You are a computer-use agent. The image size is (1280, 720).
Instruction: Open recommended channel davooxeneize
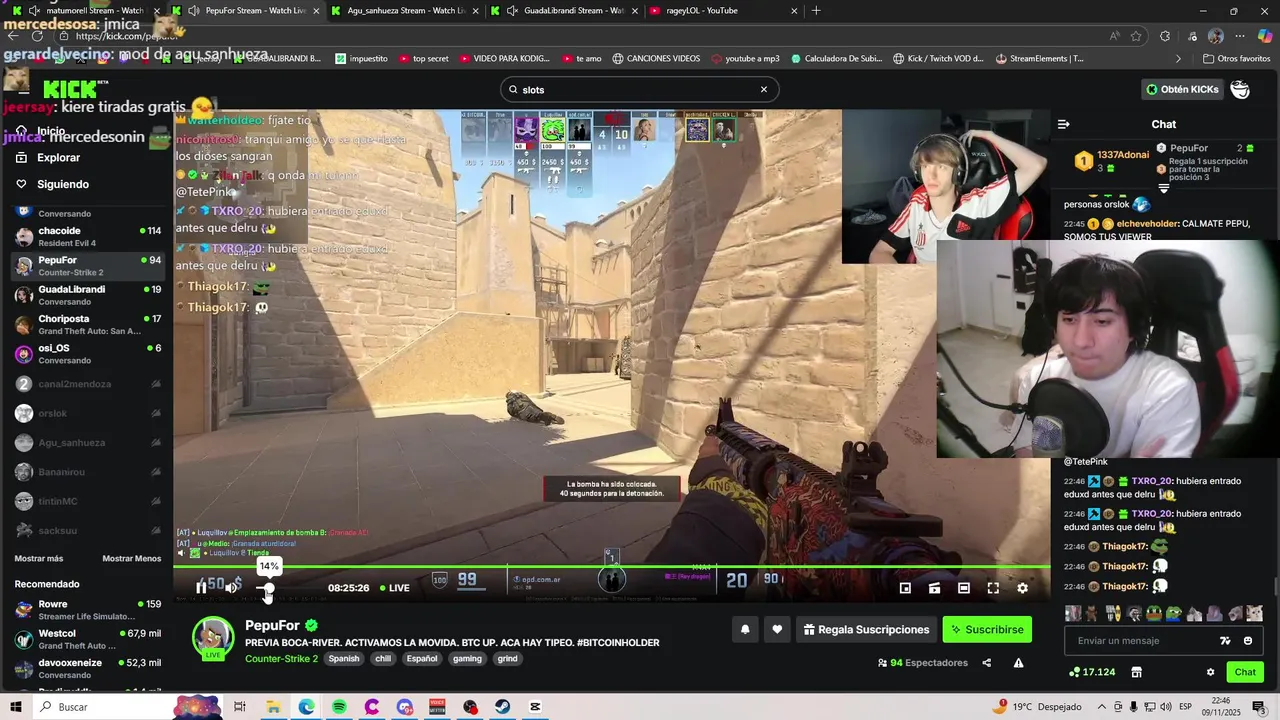click(88, 667)
